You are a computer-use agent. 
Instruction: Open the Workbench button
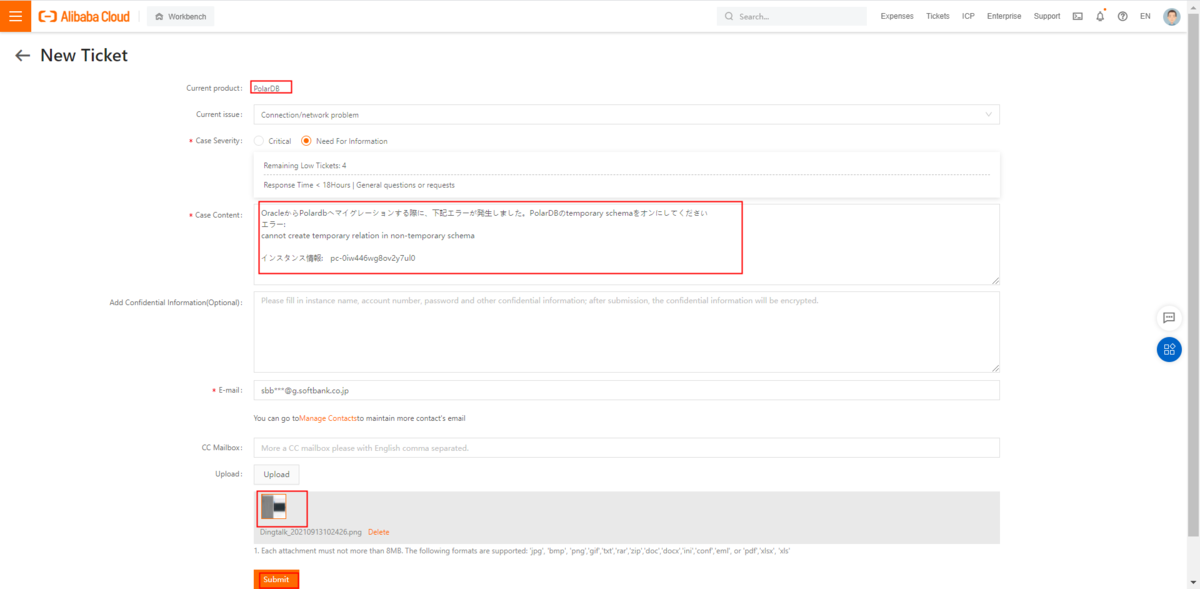(180, 16)
